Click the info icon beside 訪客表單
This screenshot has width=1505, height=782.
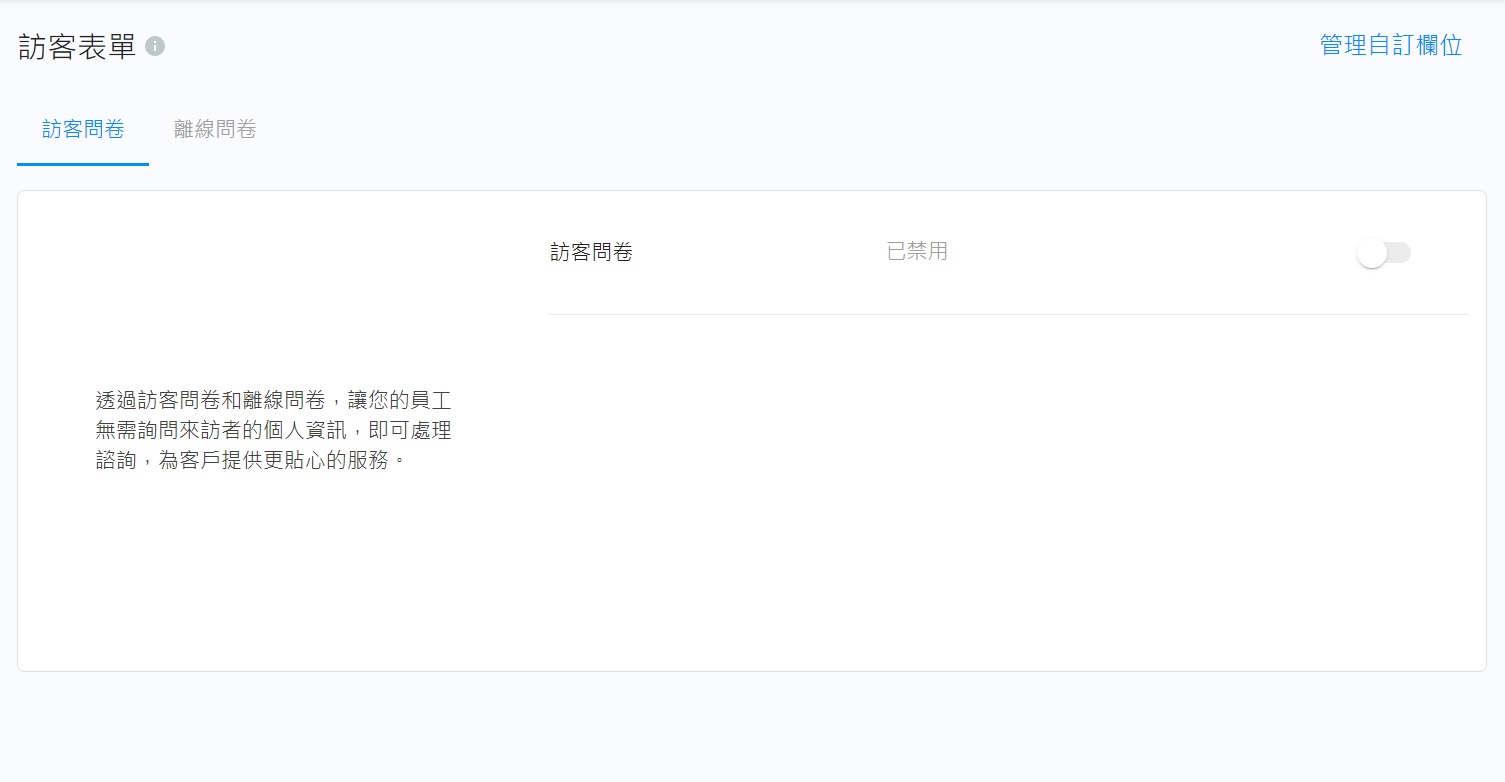click(x=155, y=46)
